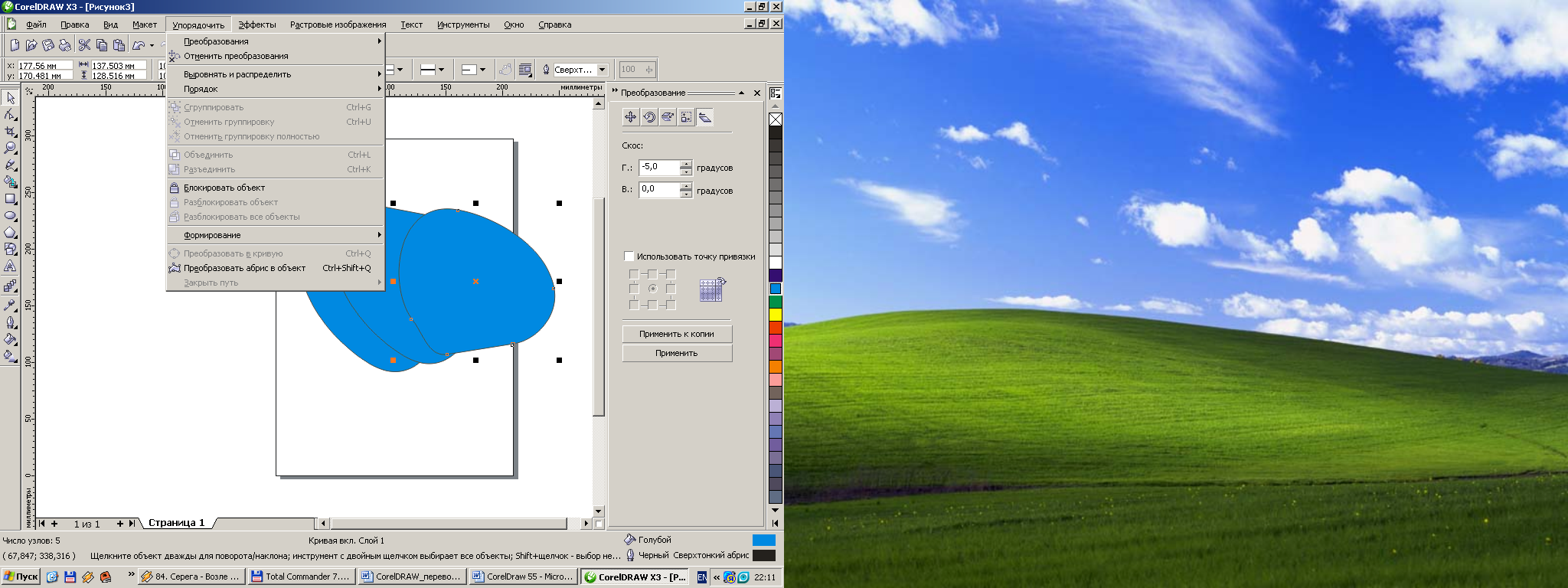Open the 'Эффекты' menu

[x=257, y=24]
